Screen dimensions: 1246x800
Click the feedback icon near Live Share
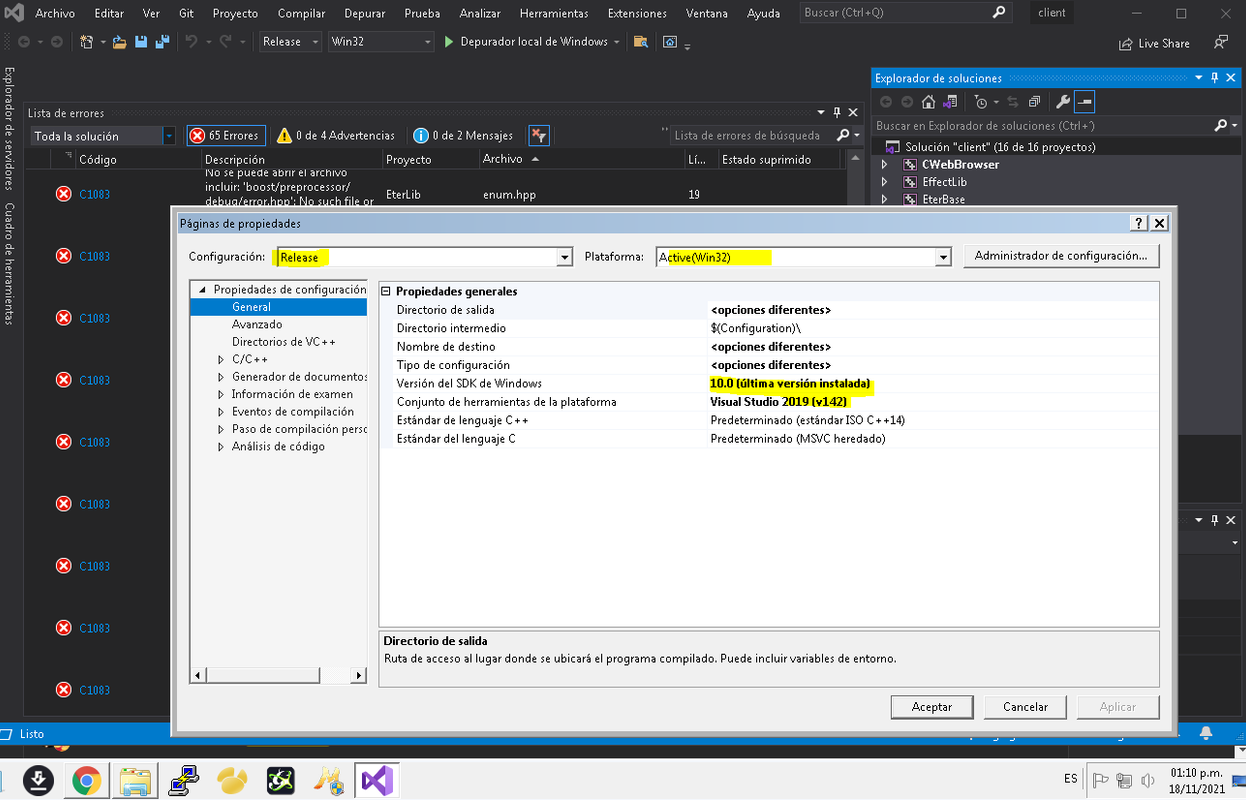point(1220,42)
